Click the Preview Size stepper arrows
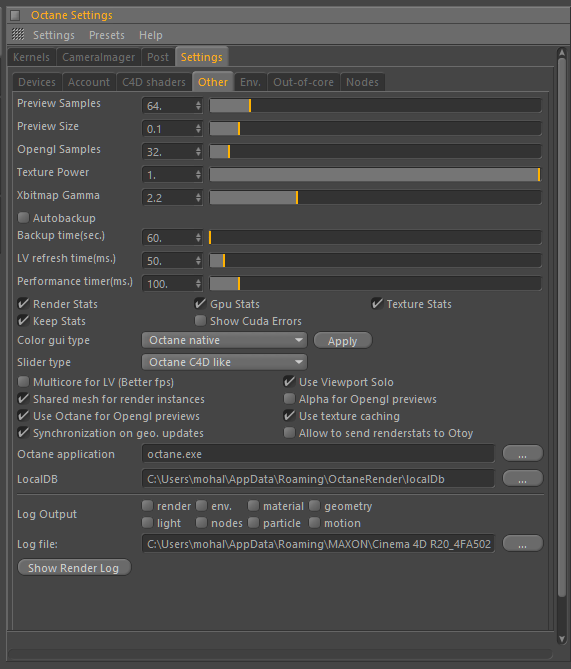The image size is (571, 669). [x=198, y=129]
